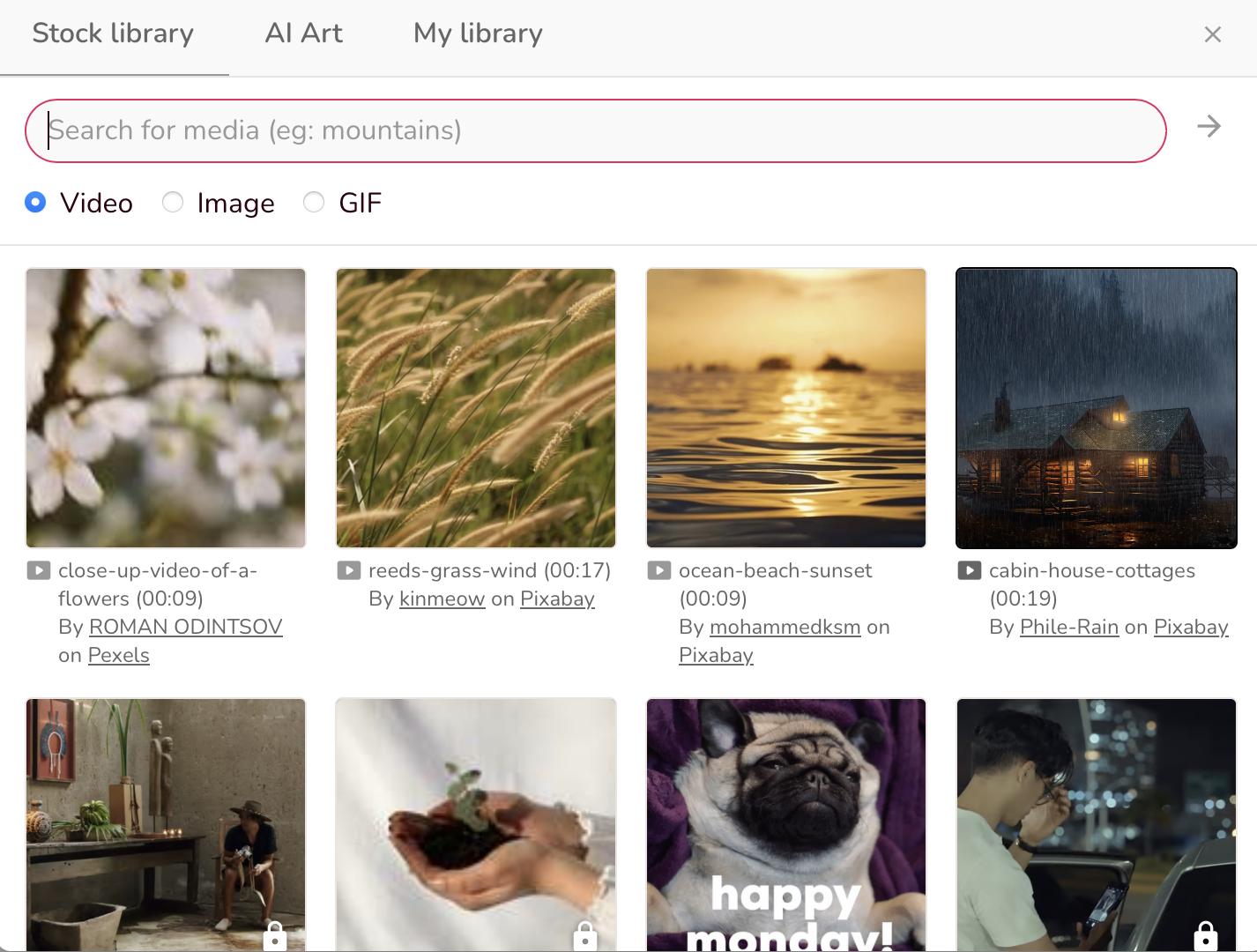The width and height of the screenshot is (1257, 952).
Task: Click video icon beside cabin-house-cottages
Action: point(970,570)
